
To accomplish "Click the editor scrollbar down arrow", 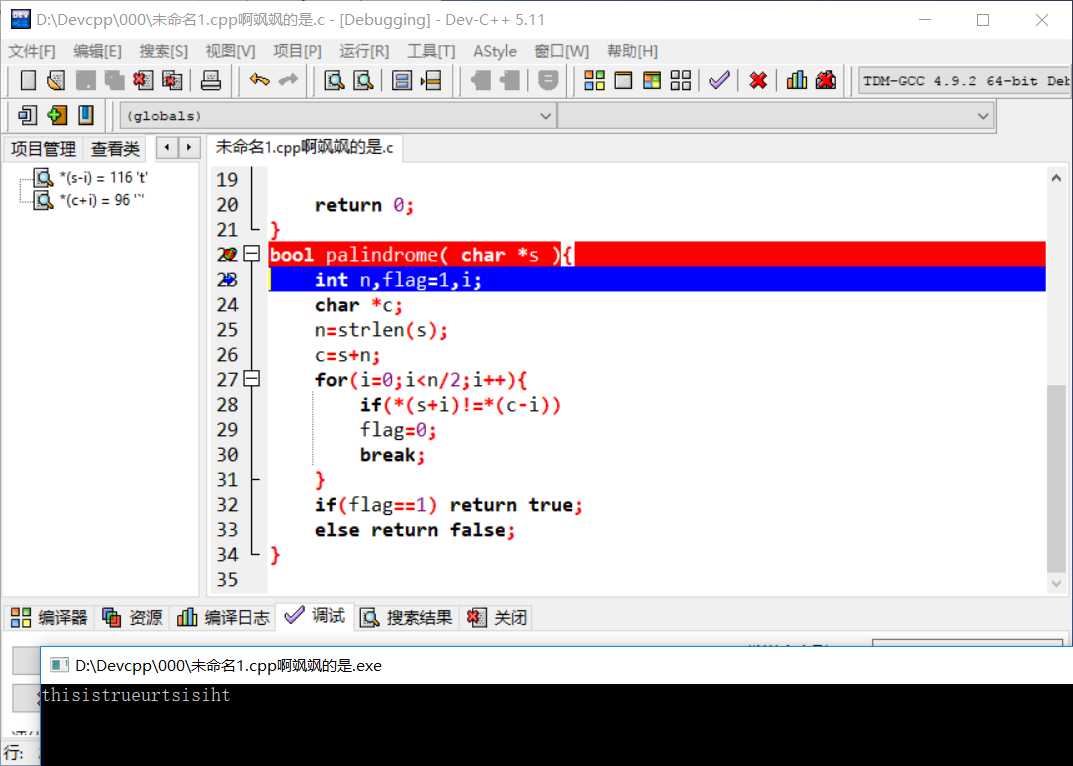I will pyautogui.click(x=1056, y=583).
